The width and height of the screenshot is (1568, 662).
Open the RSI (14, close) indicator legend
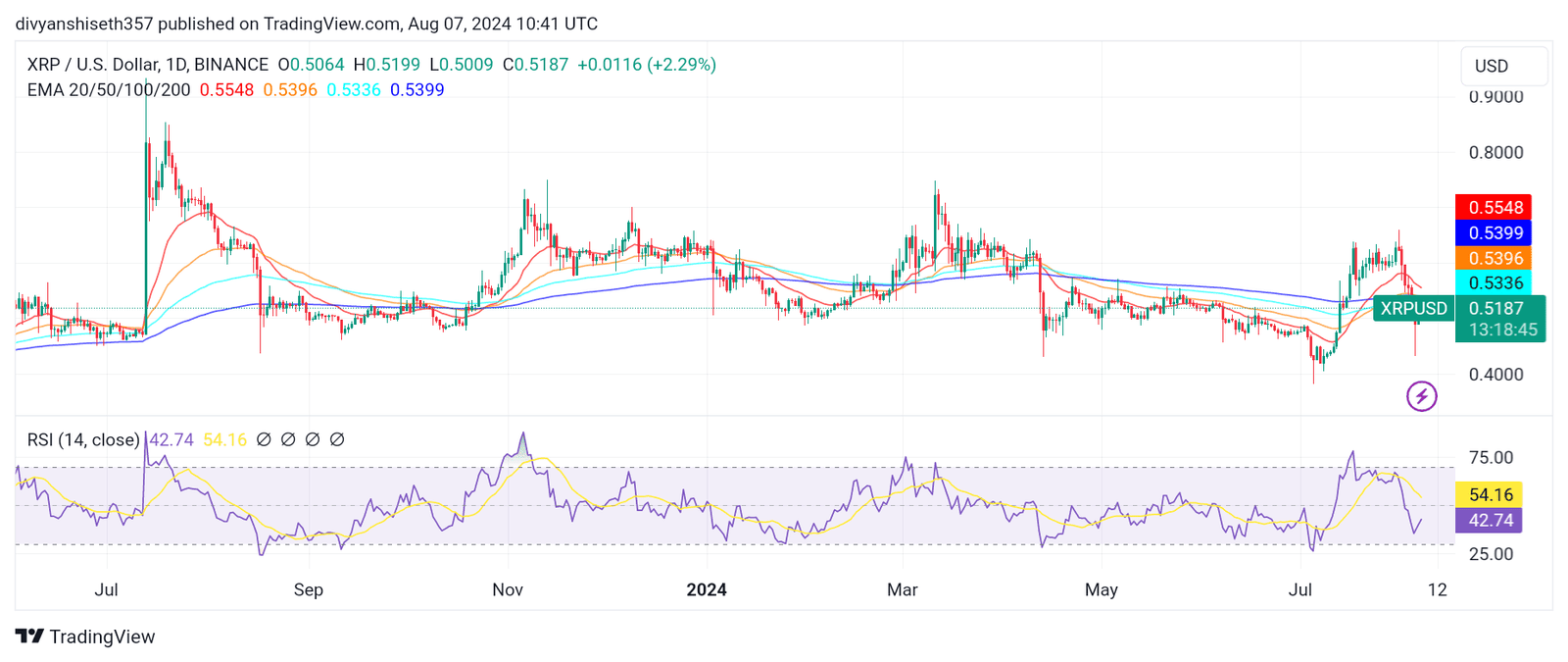pos(83,440)
